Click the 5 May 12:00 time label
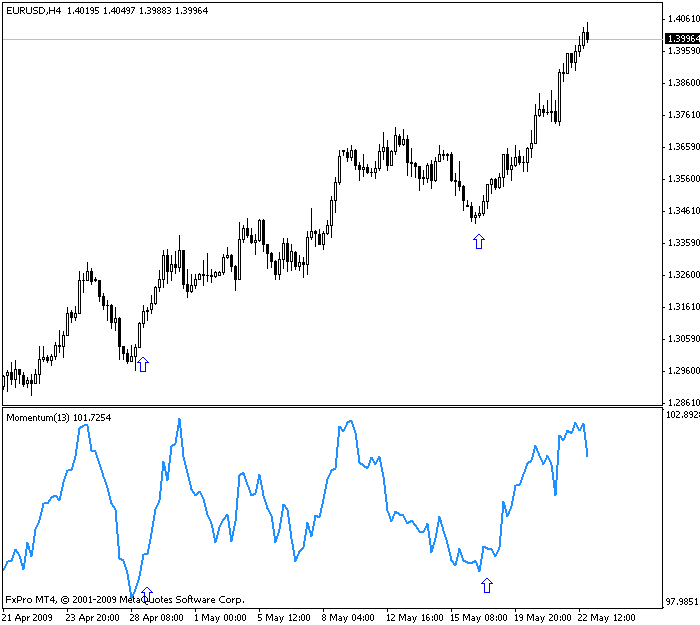The width and height of the screenshot is (700, 625). tap(284, 618)
